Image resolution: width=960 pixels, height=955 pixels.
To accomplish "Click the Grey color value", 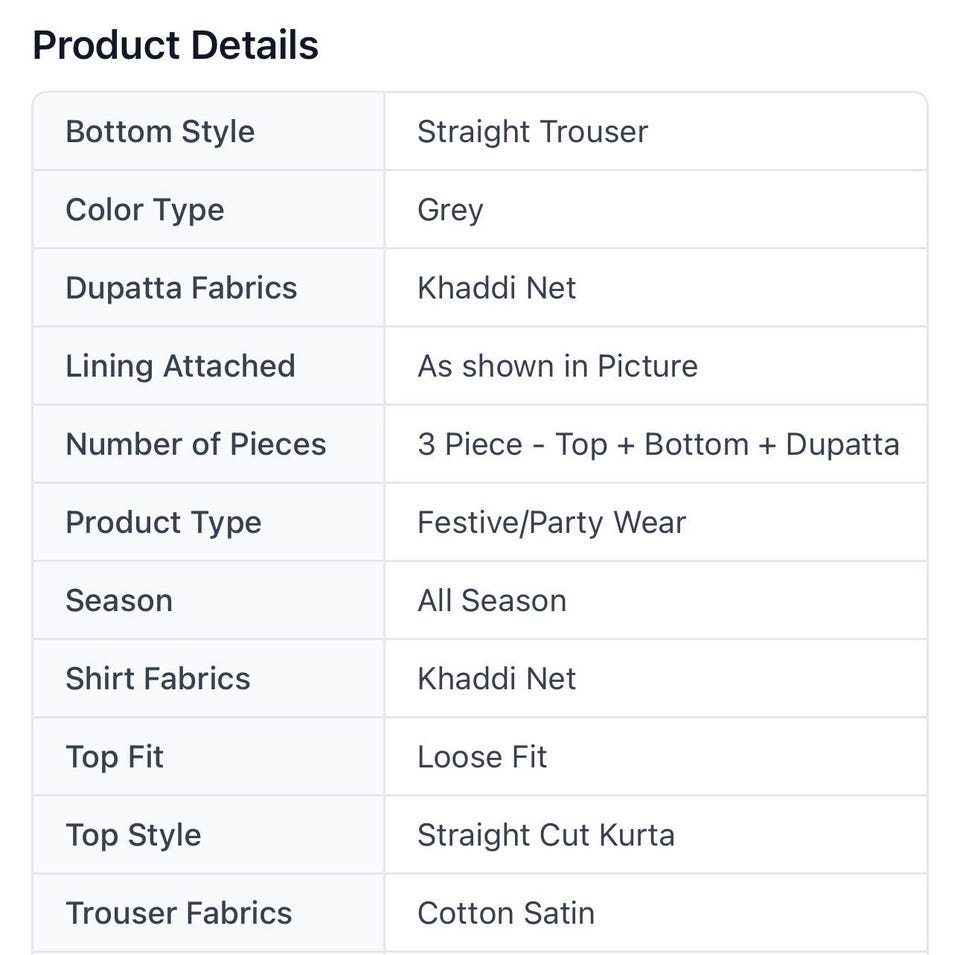I will [450, 211].
